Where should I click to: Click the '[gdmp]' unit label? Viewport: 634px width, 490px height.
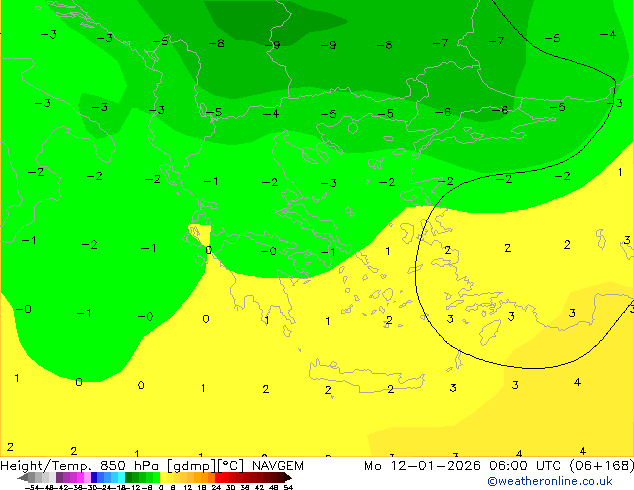[191, 466]
